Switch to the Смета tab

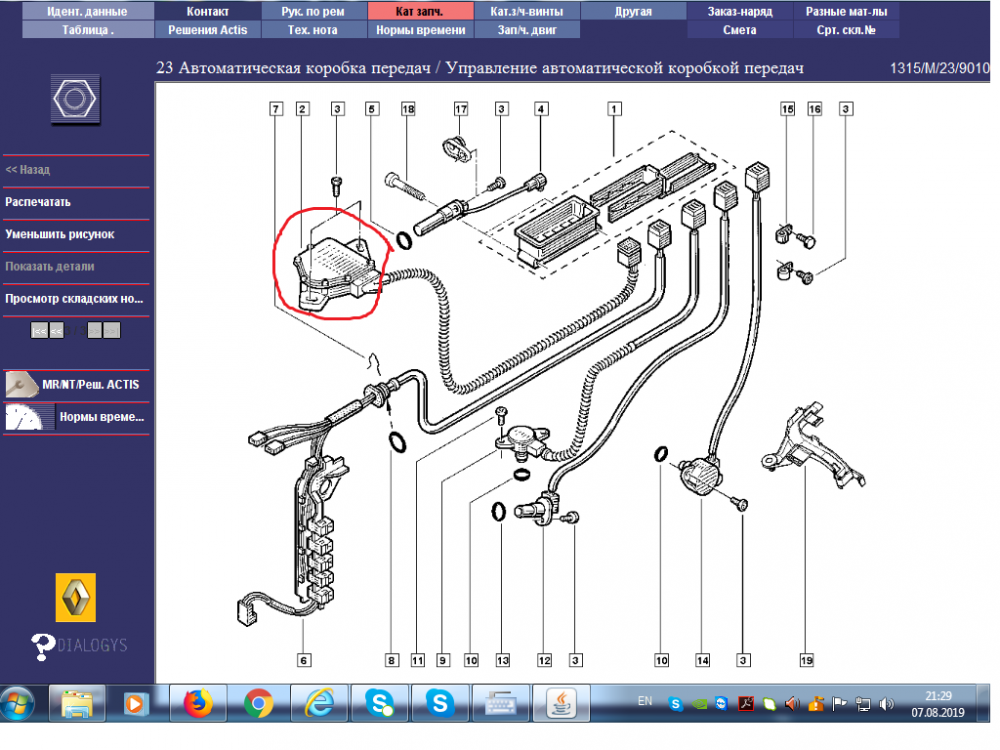coord(740,30)
